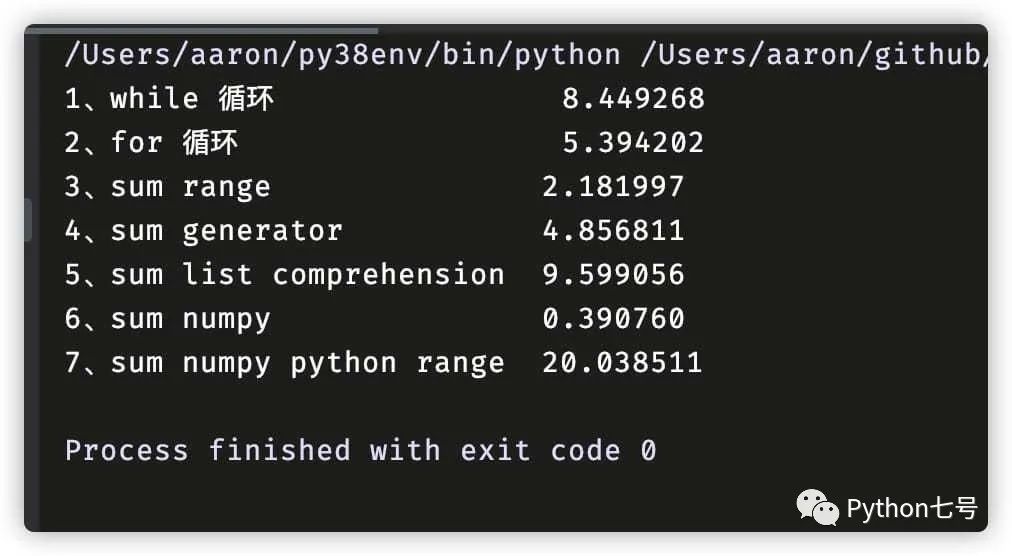Click the timing value 8.449268
The width and height of the screenshot is (1012, 556).
[633, 98]
